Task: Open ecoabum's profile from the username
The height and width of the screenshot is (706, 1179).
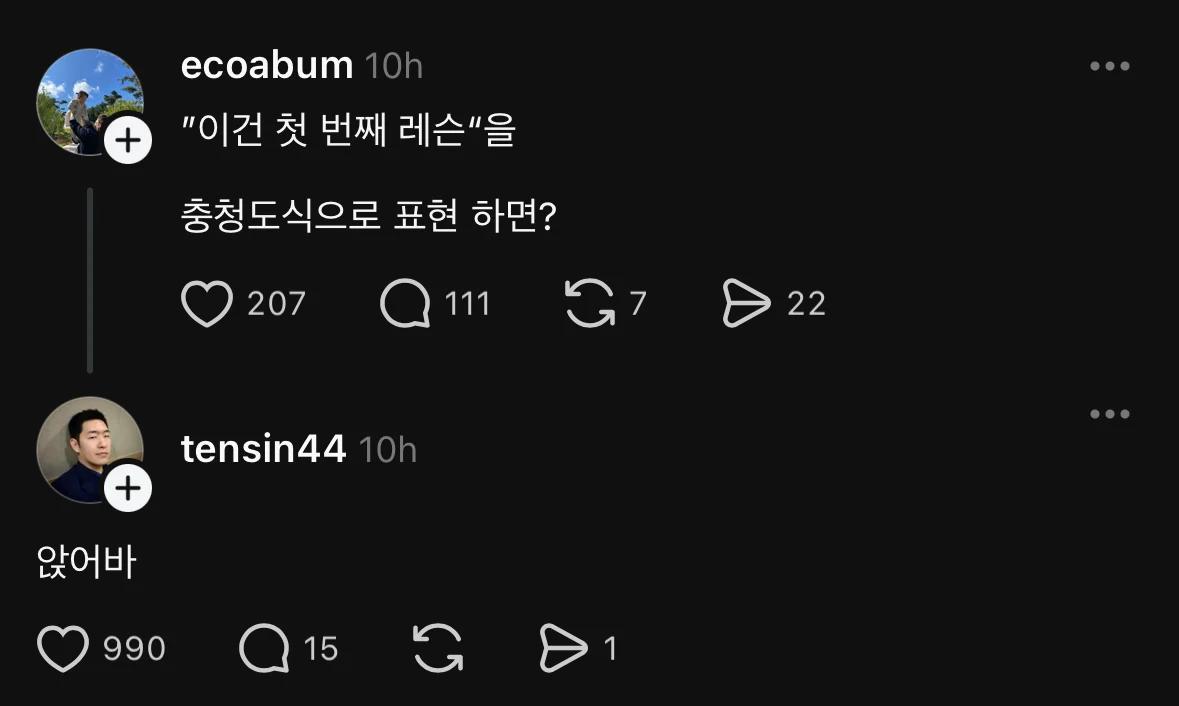Action: (x=263, y=66)
